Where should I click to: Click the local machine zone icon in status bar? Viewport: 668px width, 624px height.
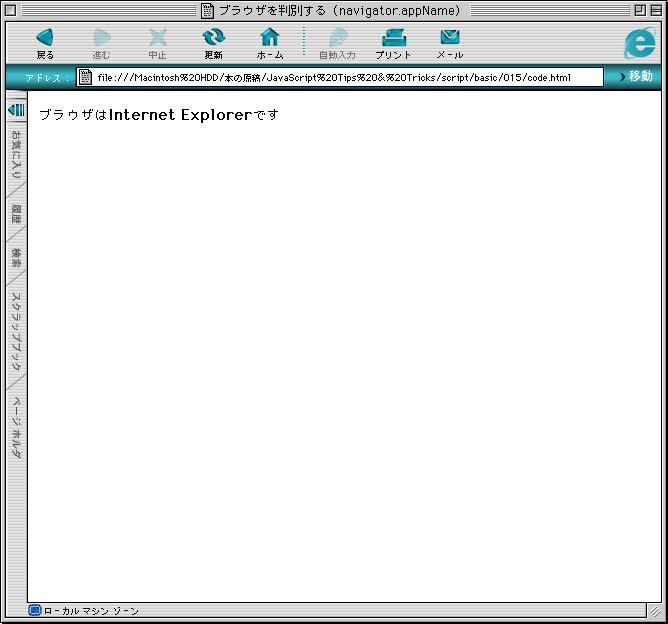pyautogui.click(x=35, y=610)
